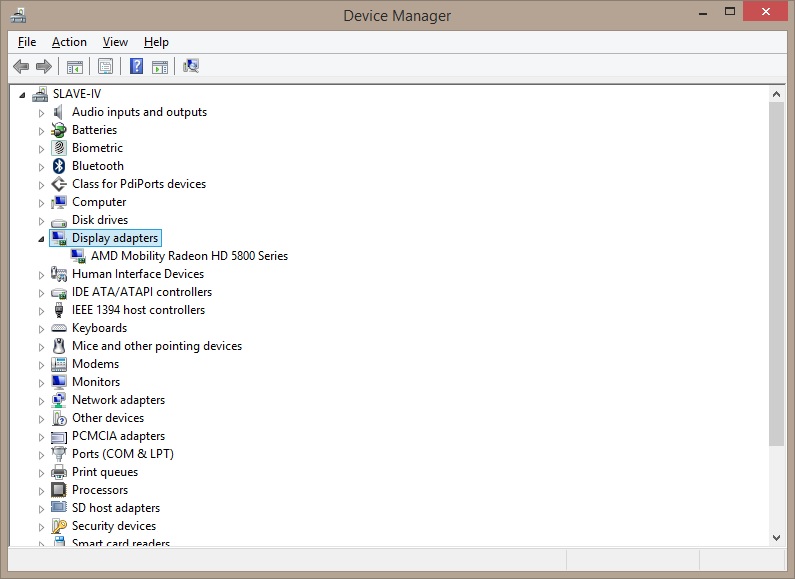
Task: Click the vertical scrollbar down arrow
Action: click(777, 537)
